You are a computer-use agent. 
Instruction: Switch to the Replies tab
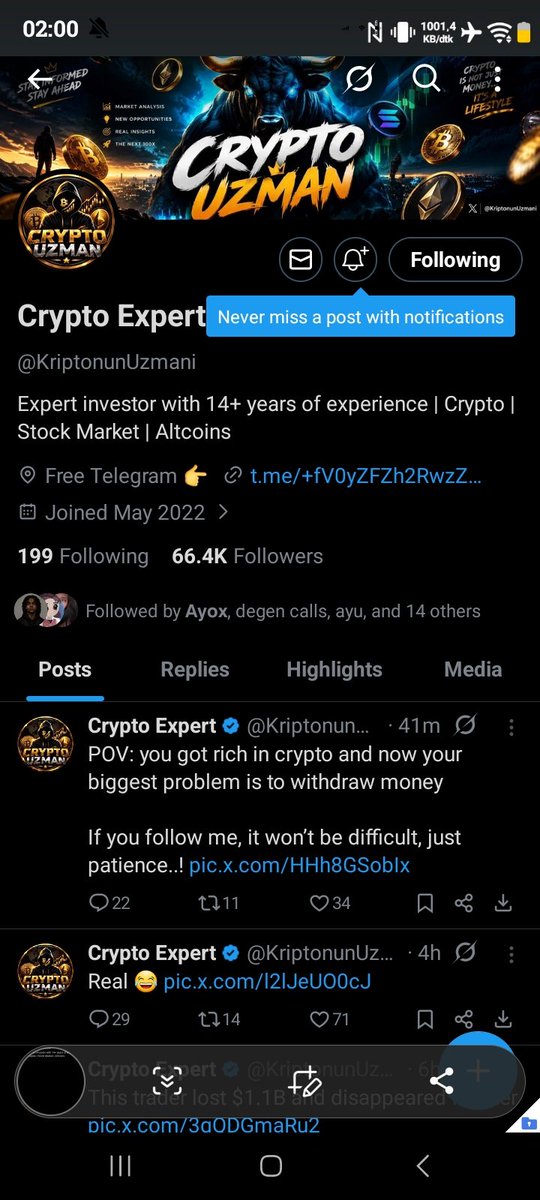[195, 669]
